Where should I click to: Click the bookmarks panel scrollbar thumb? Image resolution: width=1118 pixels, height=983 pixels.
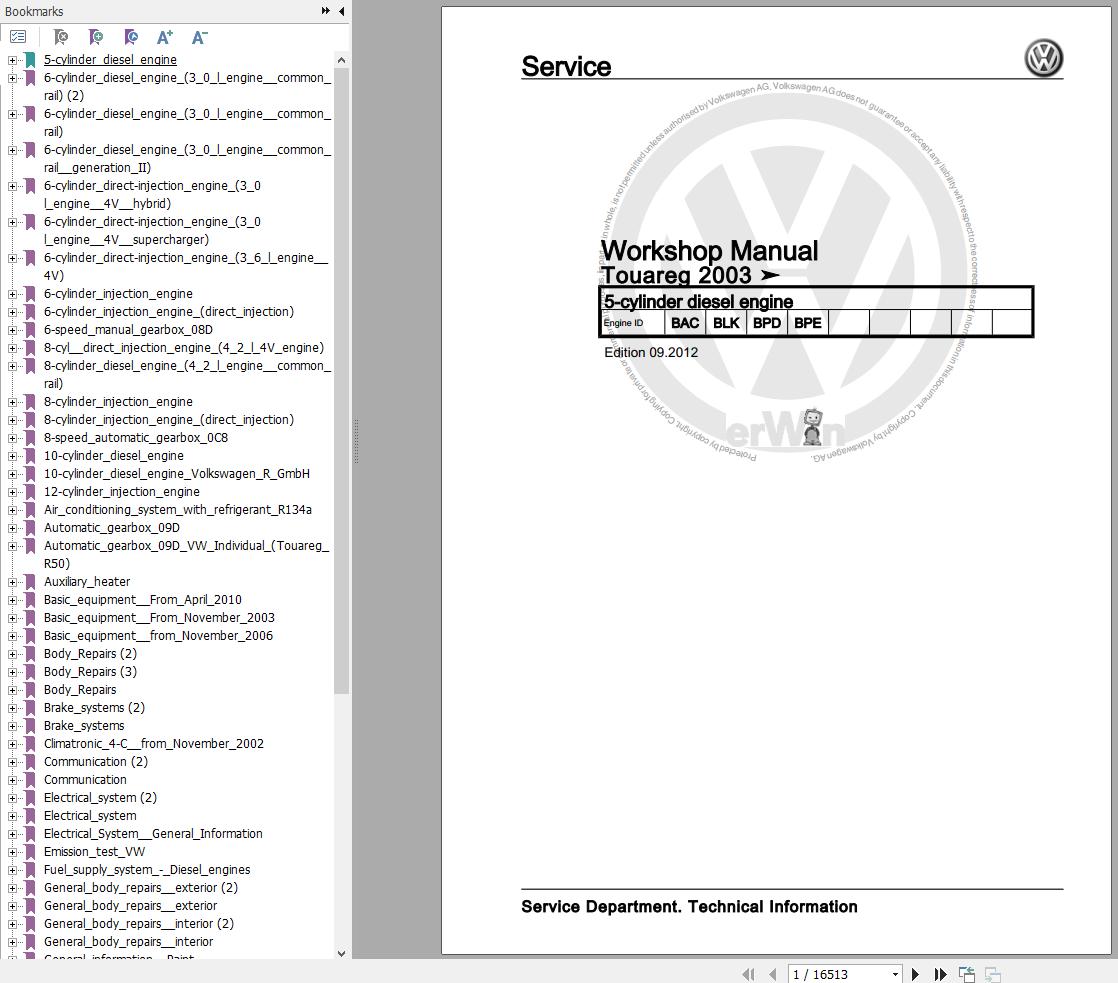pos(341,380)
